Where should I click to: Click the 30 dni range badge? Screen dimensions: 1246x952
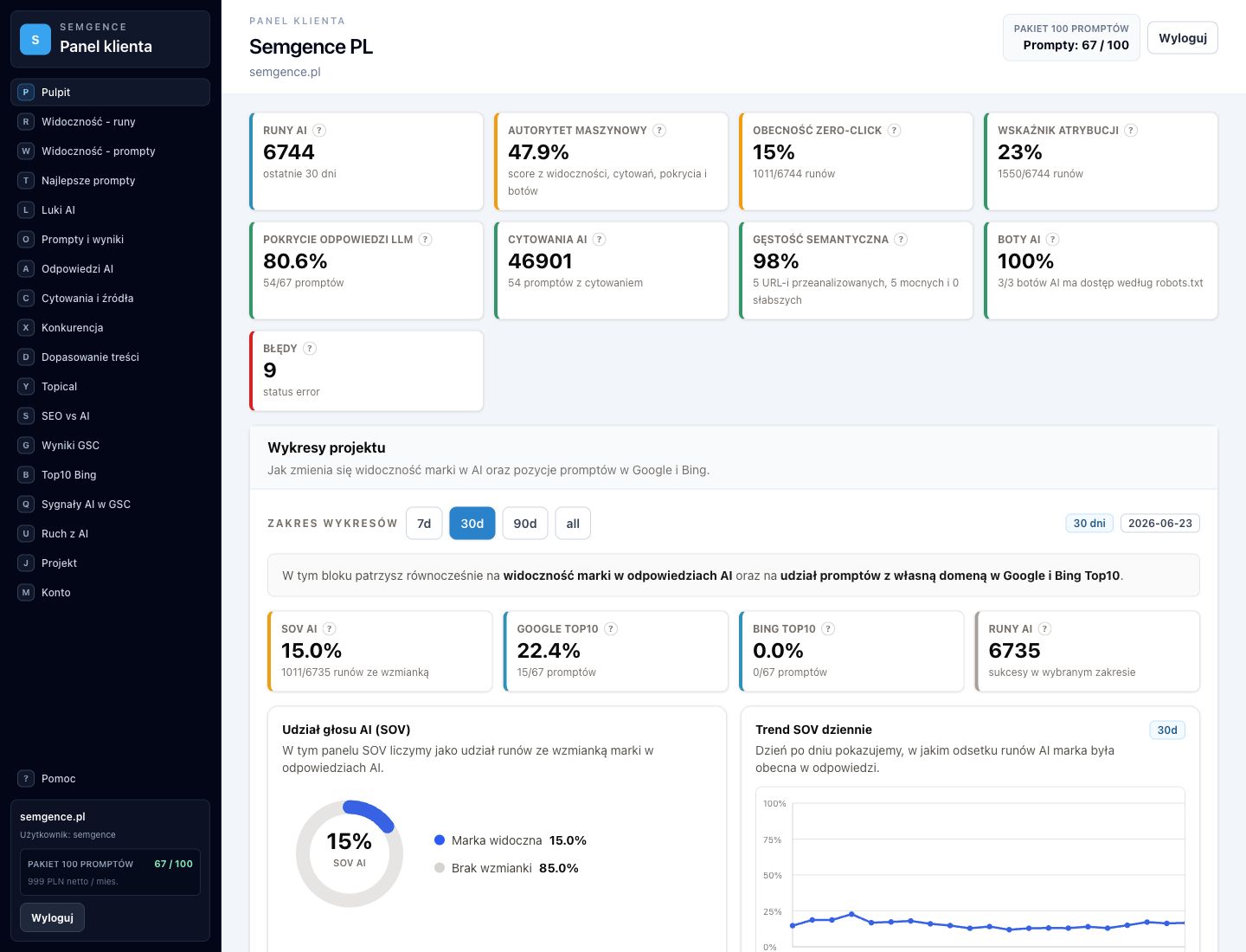click(1089, 524)
